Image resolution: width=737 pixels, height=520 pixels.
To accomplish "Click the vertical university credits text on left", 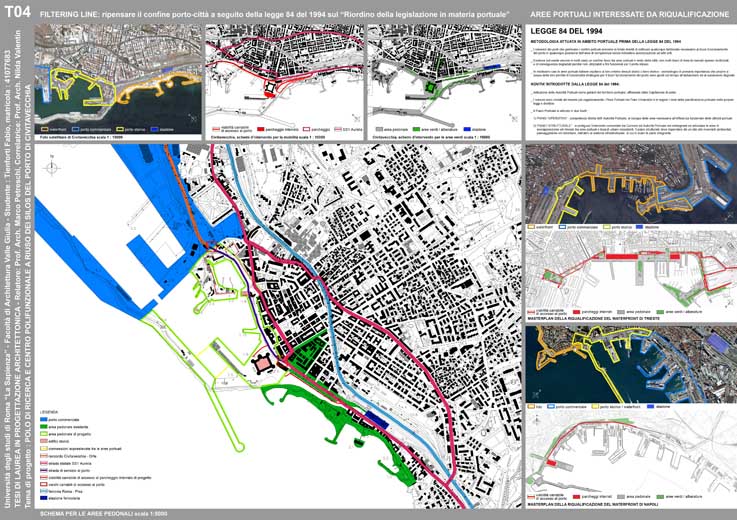I will click(17, 268).
